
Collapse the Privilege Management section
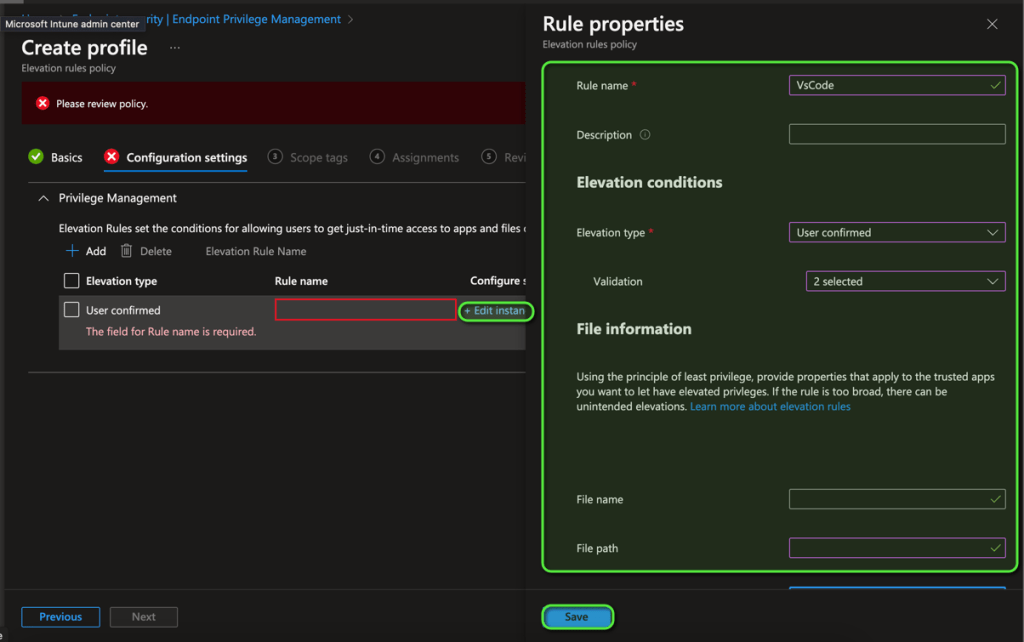(43, 198)
